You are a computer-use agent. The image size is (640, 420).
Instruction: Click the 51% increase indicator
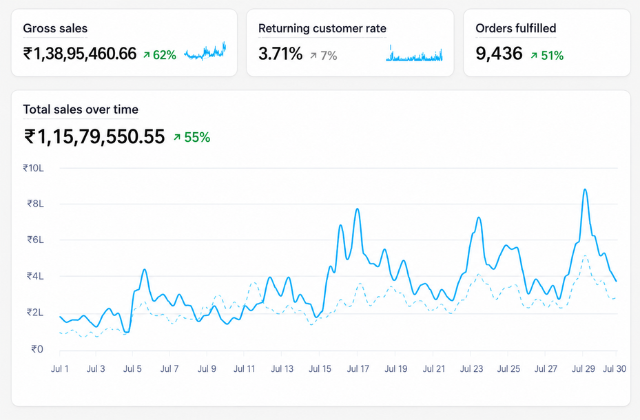coord(547,56)
